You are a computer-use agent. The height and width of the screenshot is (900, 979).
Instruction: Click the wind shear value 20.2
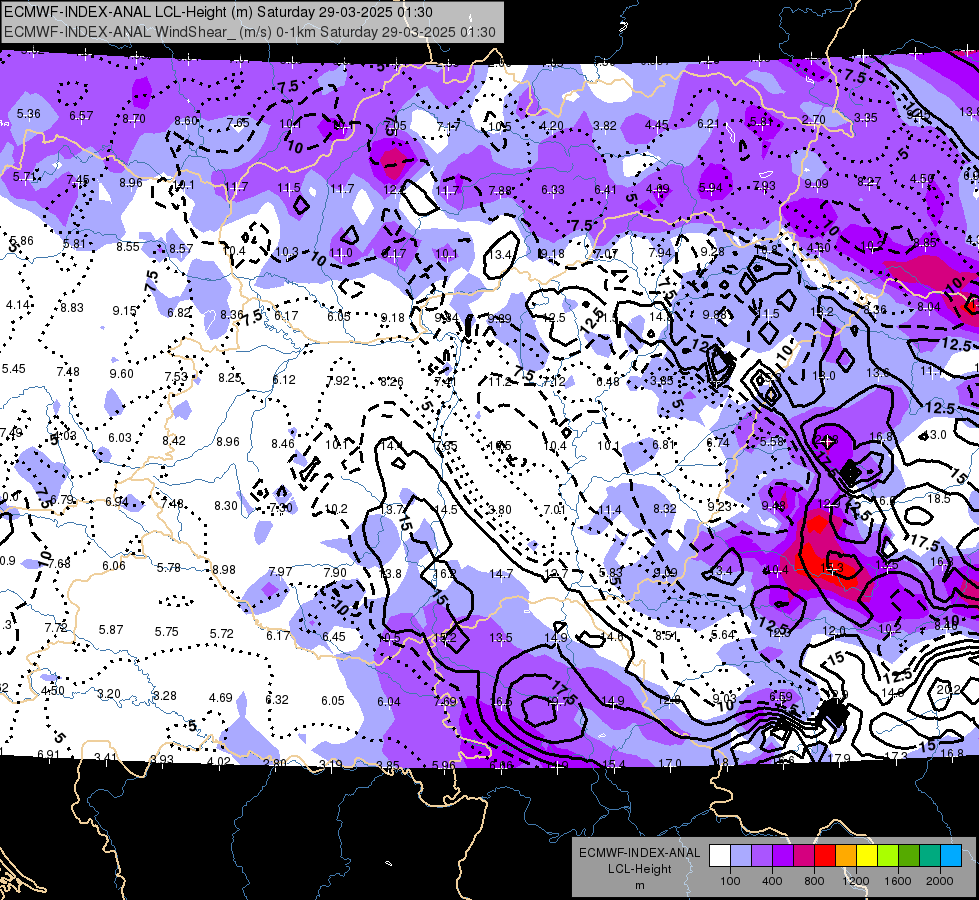[948, 690]
